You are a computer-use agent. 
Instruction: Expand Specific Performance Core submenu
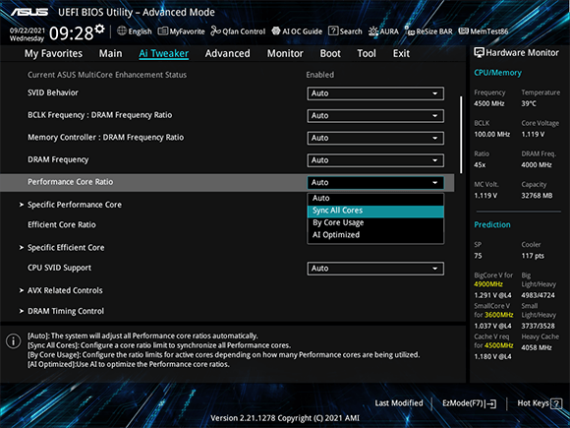75,205
